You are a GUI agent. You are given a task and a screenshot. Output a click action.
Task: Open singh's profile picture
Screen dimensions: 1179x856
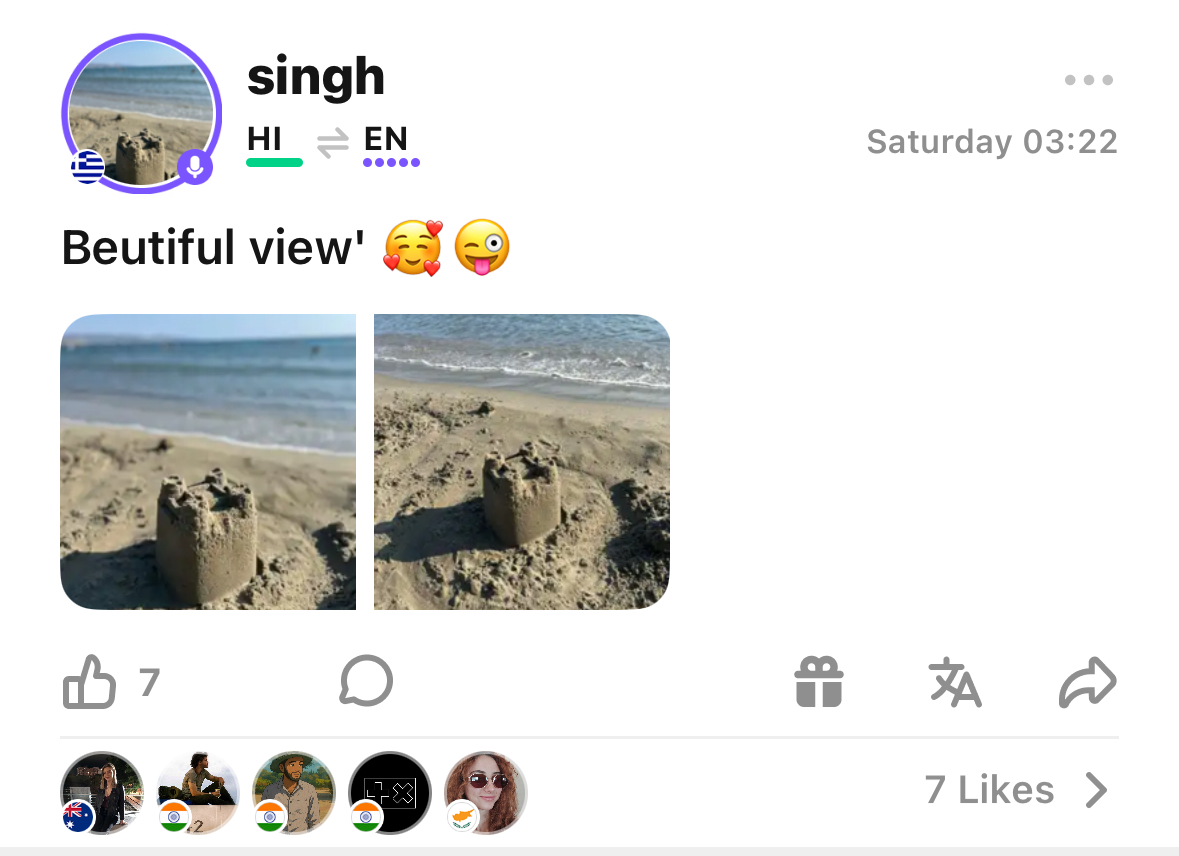(141, 114)
